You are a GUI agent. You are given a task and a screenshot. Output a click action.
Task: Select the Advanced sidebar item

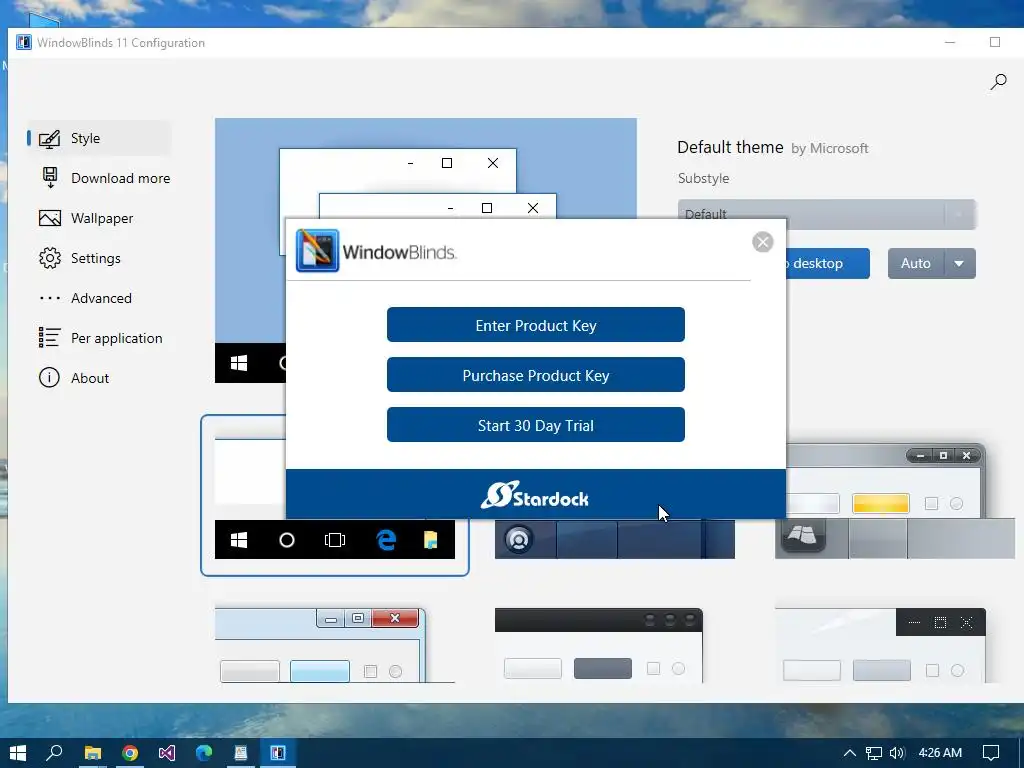tap(99, 298)
